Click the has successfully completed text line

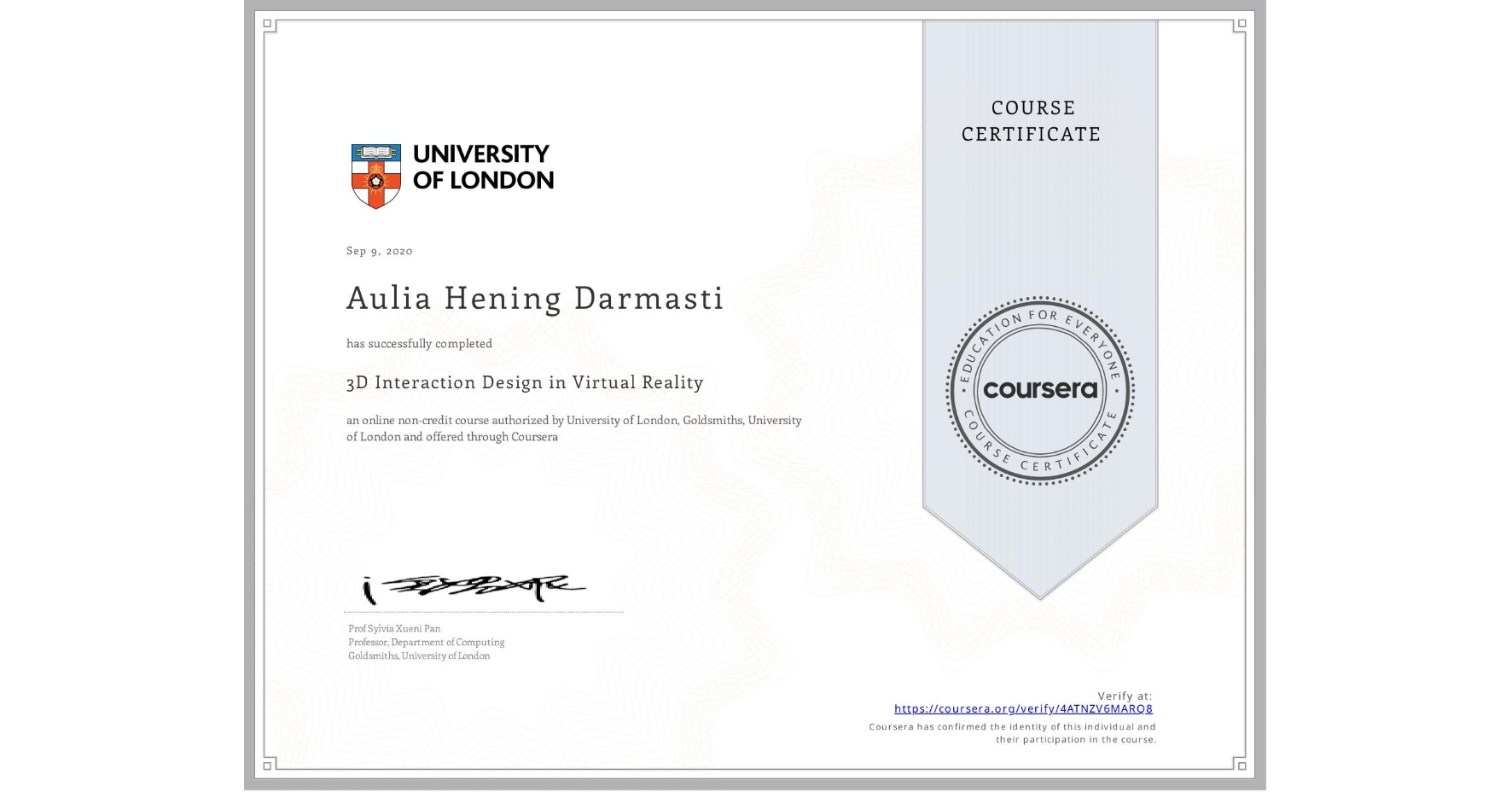pyautogui.click(x=419, y=343)
